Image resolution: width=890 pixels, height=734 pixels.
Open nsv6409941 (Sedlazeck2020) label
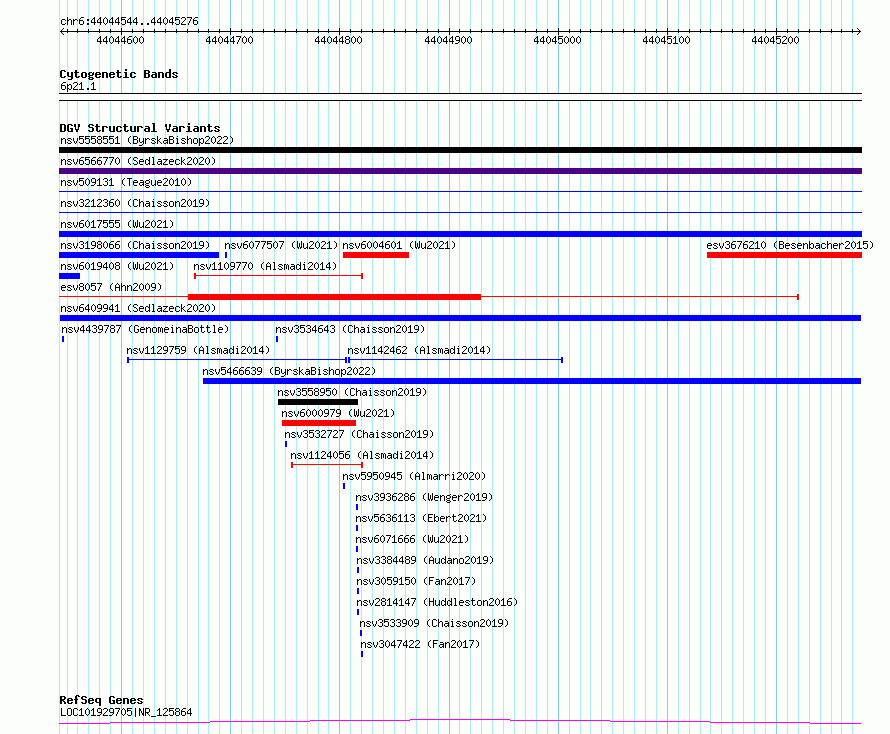(x=138, y=308)
